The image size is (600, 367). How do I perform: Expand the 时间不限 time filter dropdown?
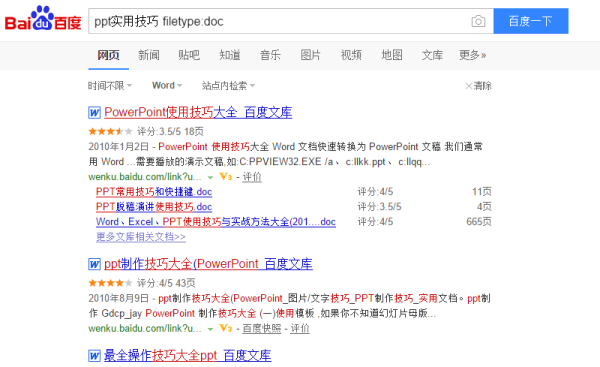coord(110,86)
